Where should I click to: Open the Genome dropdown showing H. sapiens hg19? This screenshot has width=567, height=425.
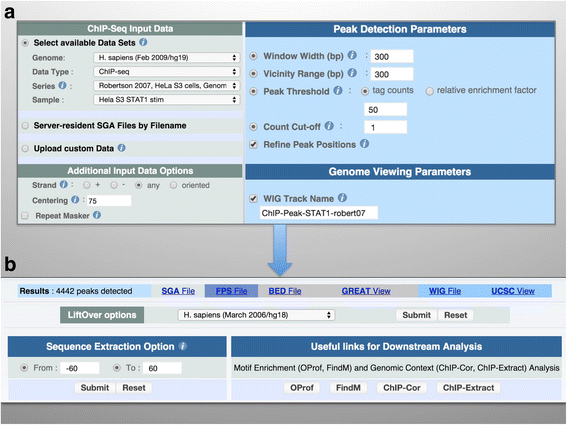(x=167, y=58)
